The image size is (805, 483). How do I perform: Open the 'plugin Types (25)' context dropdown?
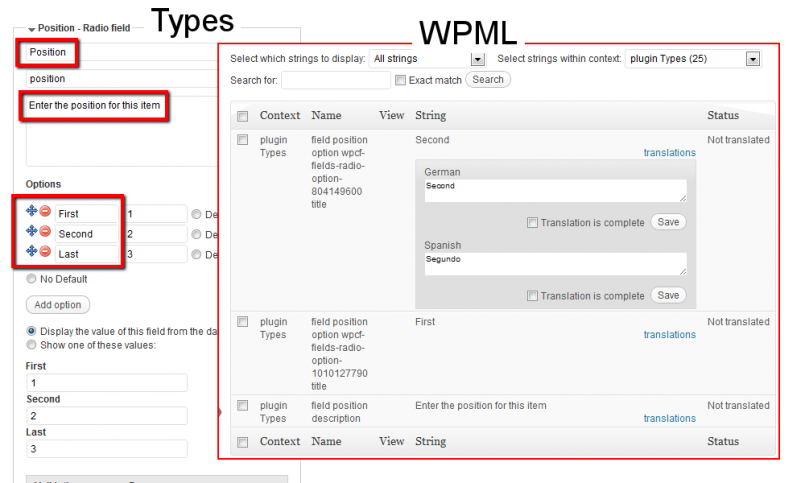(753, 59)
